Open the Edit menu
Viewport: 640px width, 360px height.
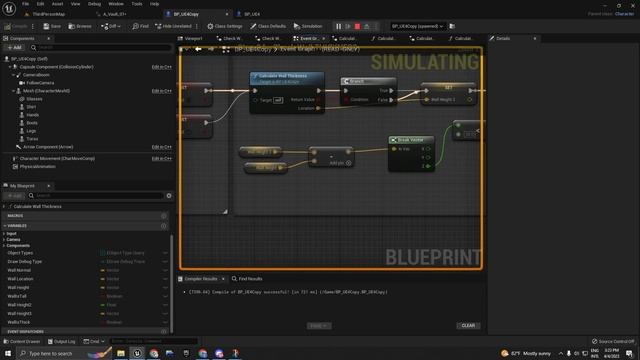(40, 4)
